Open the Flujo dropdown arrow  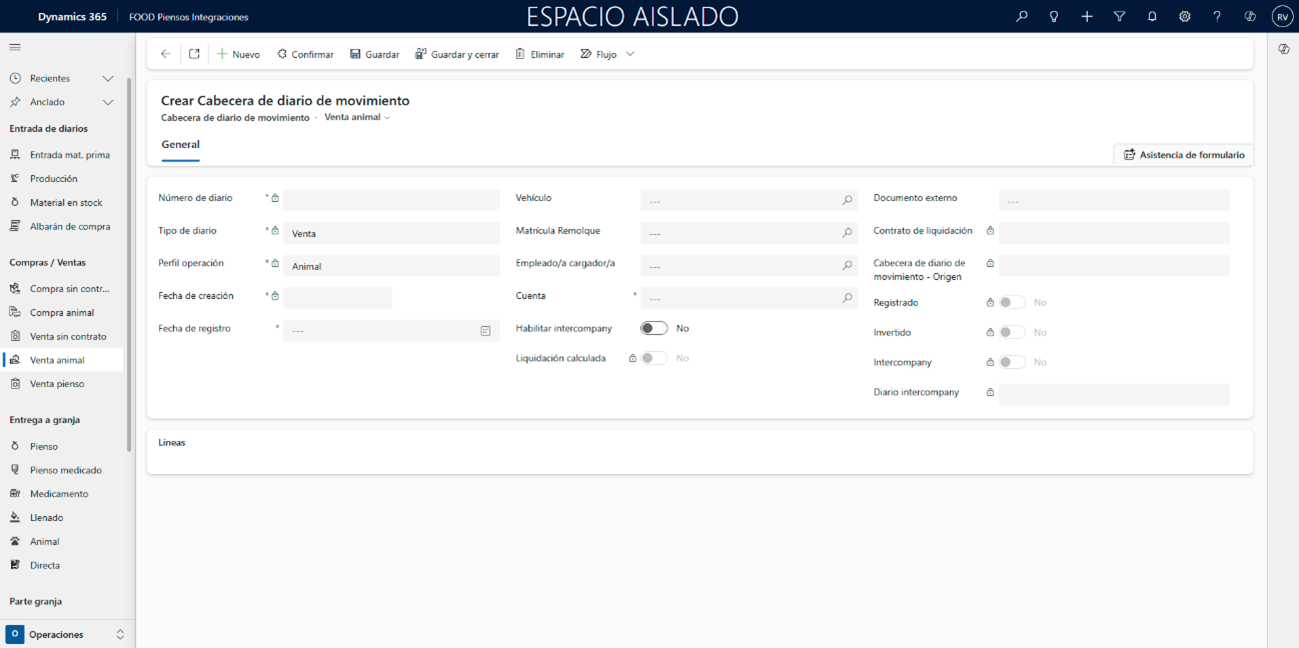[x=630, y=54]
